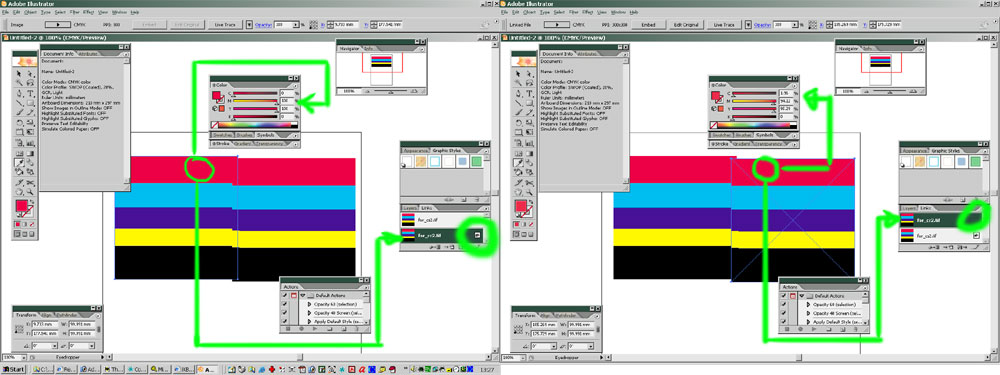Toggle Apply Default Style action checkmark, left window
Screen dimensions: 1000x375
pos(284,321)
